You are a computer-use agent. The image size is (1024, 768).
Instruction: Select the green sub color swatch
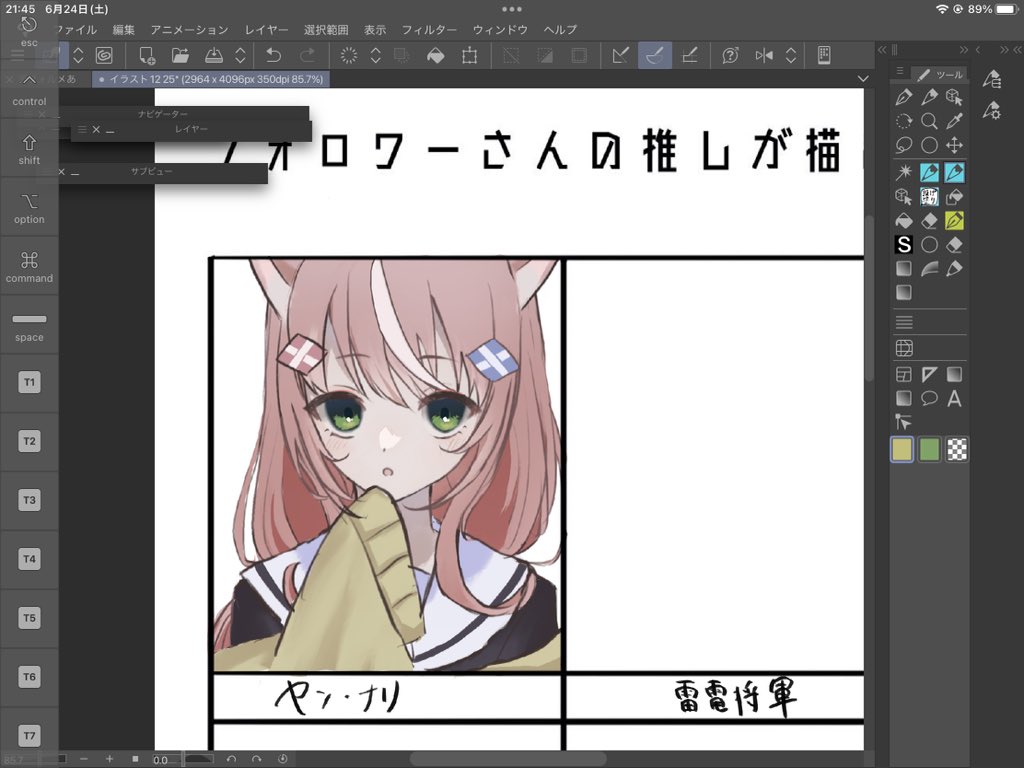pyautogui.click(x=928, y=449)
